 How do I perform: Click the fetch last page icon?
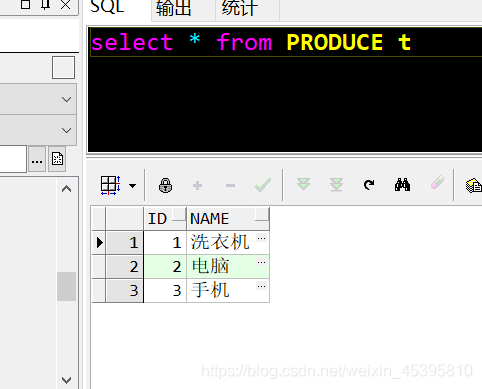click(336, 185)
